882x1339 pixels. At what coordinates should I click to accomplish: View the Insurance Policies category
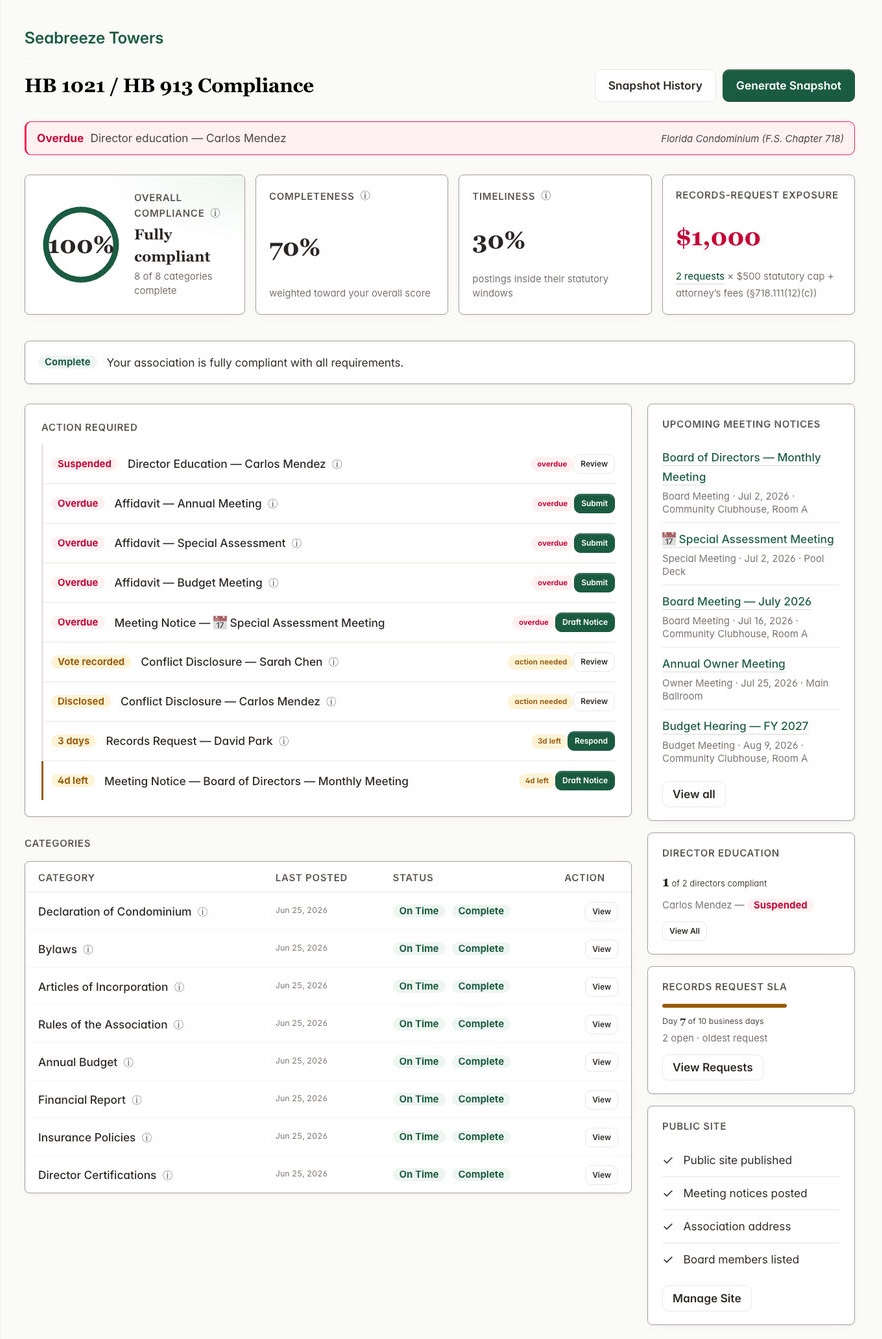pos(601,1137)
